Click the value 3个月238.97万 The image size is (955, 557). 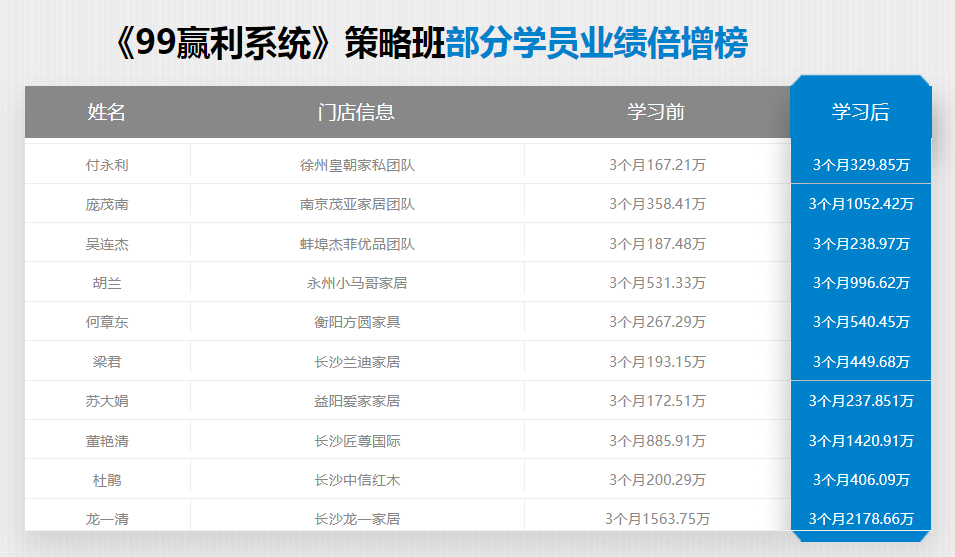[x=861, y=244]
